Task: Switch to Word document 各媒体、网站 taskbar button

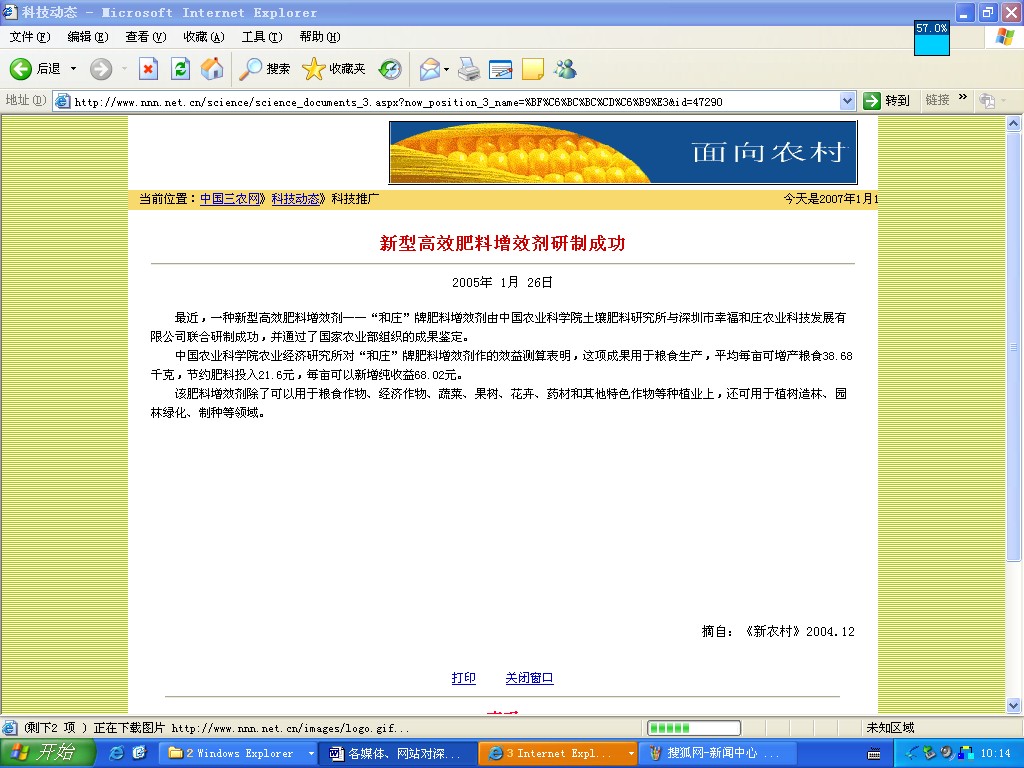Action: 399,754
